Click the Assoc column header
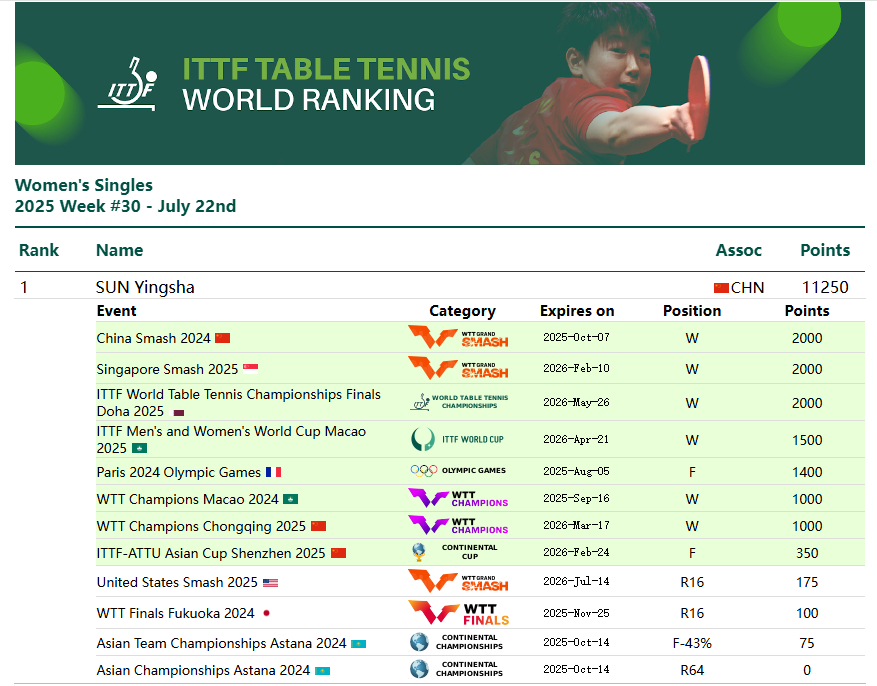The image size is (877, 686). 738,250
